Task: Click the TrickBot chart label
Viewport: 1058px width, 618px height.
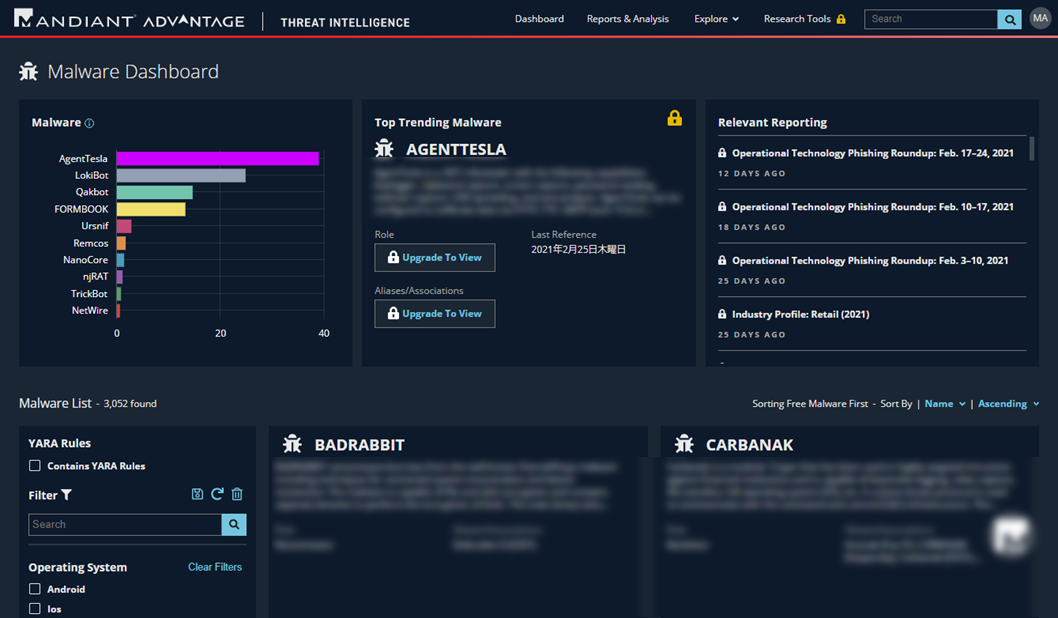Action: coord(89,293)
